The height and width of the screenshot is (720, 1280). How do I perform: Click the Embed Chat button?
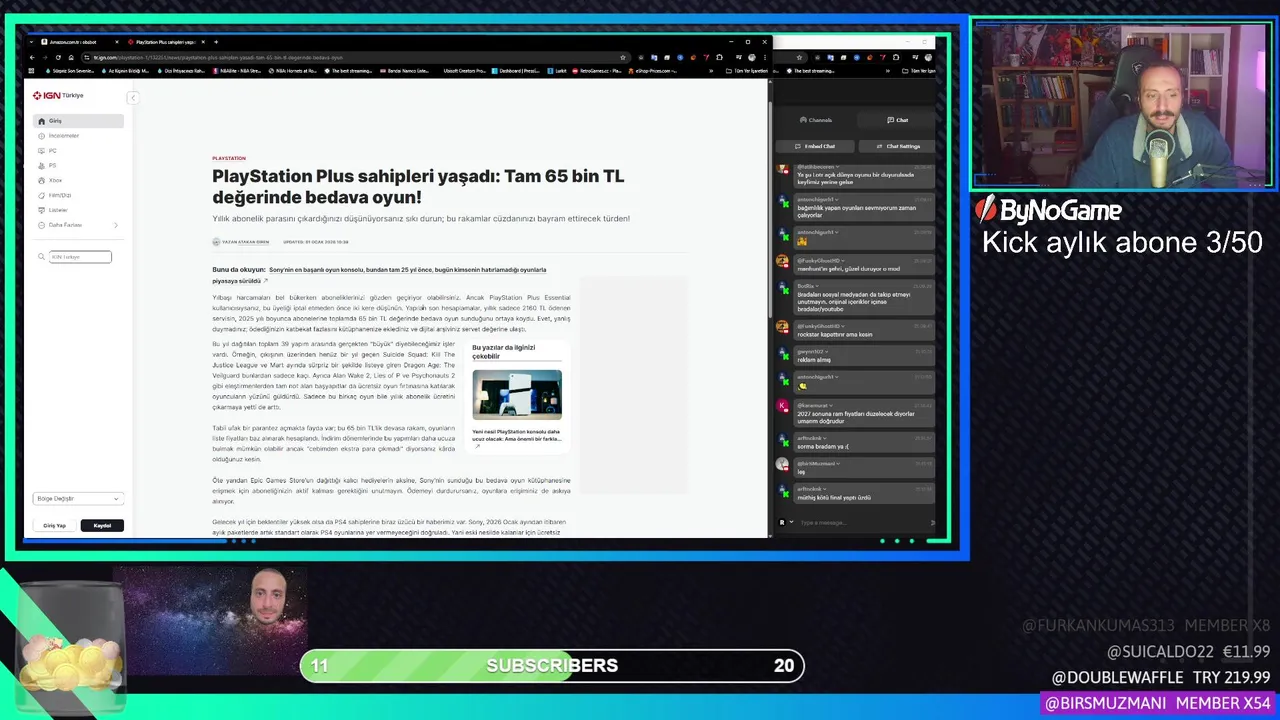point(815,146)
